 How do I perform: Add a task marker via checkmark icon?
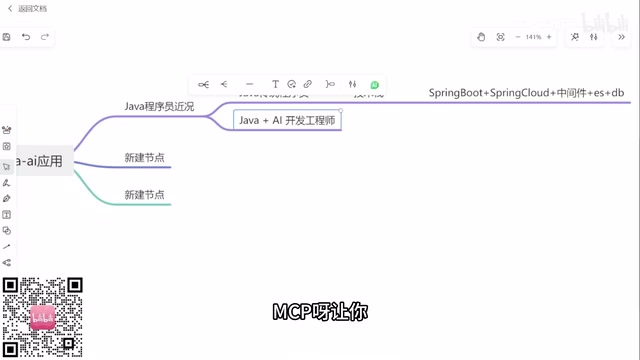(x=291, y=84)
